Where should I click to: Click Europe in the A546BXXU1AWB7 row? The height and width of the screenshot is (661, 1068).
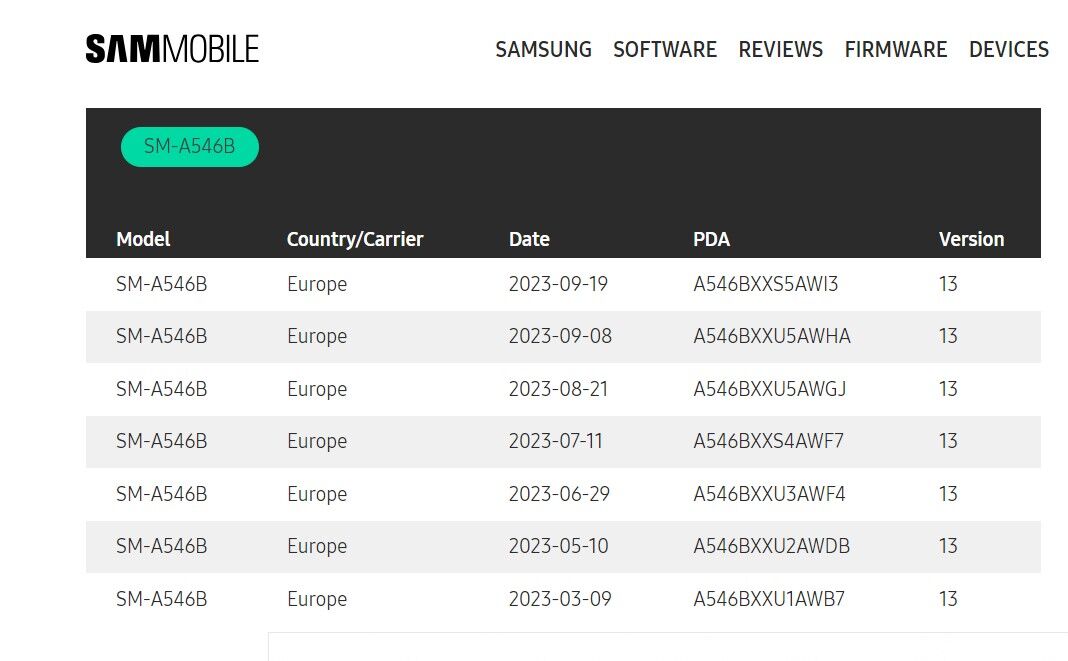click(x=317, y=600)
